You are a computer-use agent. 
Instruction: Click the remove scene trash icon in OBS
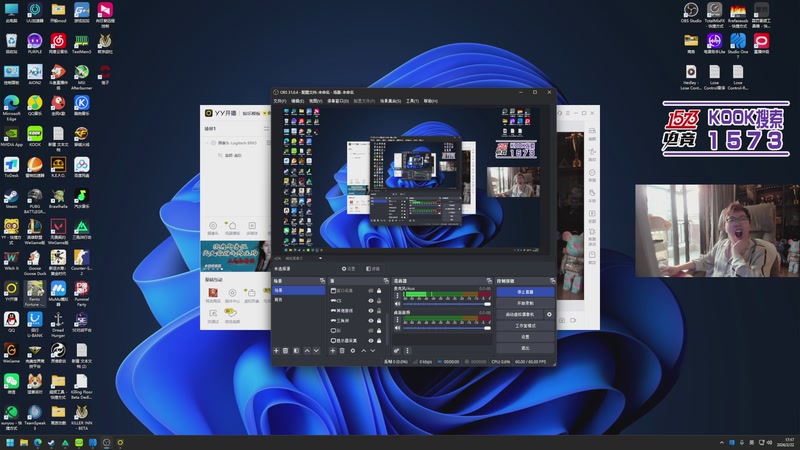[x=286, y=351]
